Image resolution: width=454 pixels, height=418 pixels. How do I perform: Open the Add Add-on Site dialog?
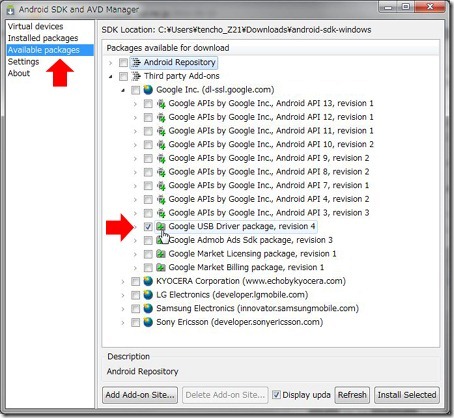(140, 395)
